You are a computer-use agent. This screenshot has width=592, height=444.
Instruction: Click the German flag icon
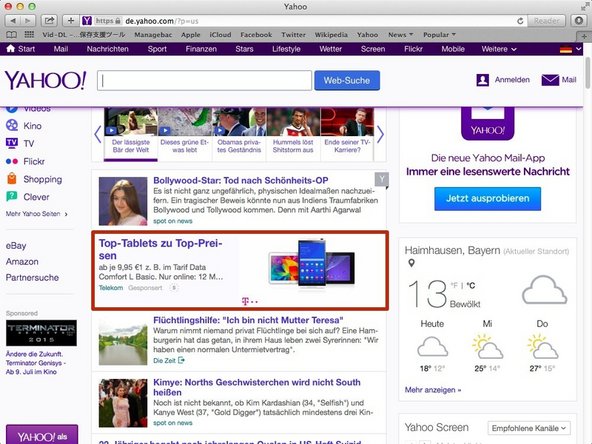tap(566, 49)
